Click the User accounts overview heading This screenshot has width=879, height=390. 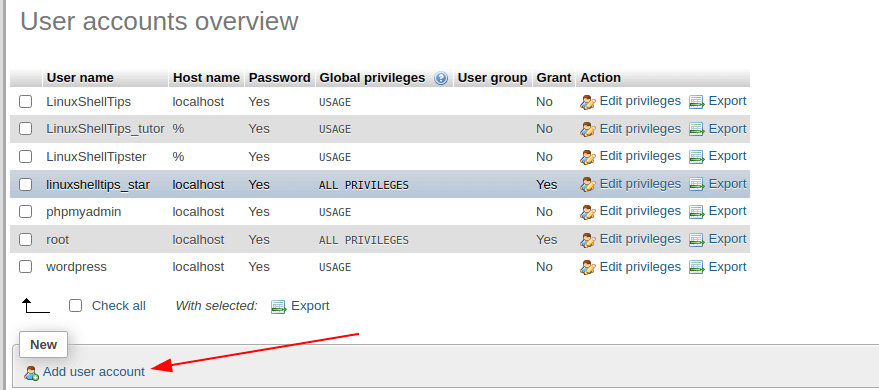159,21
